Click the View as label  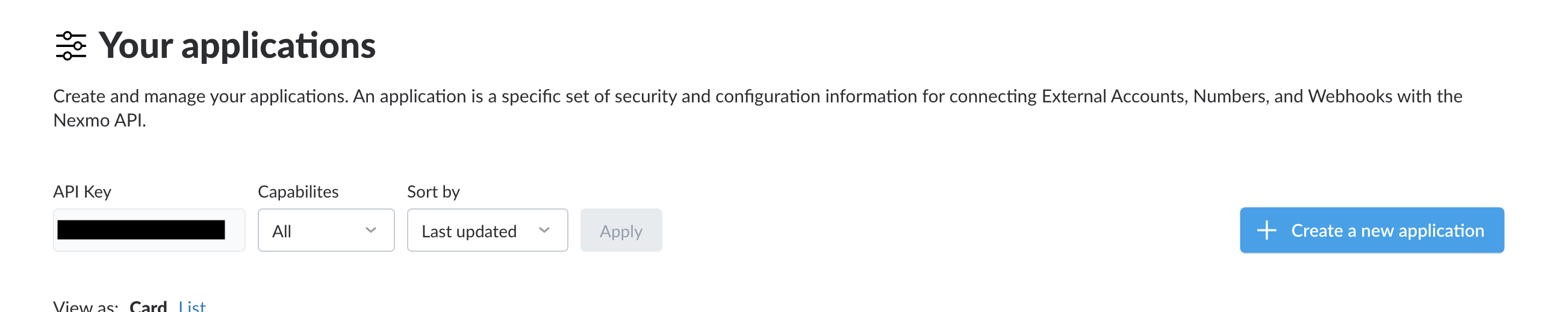click(x=86, y=306)
